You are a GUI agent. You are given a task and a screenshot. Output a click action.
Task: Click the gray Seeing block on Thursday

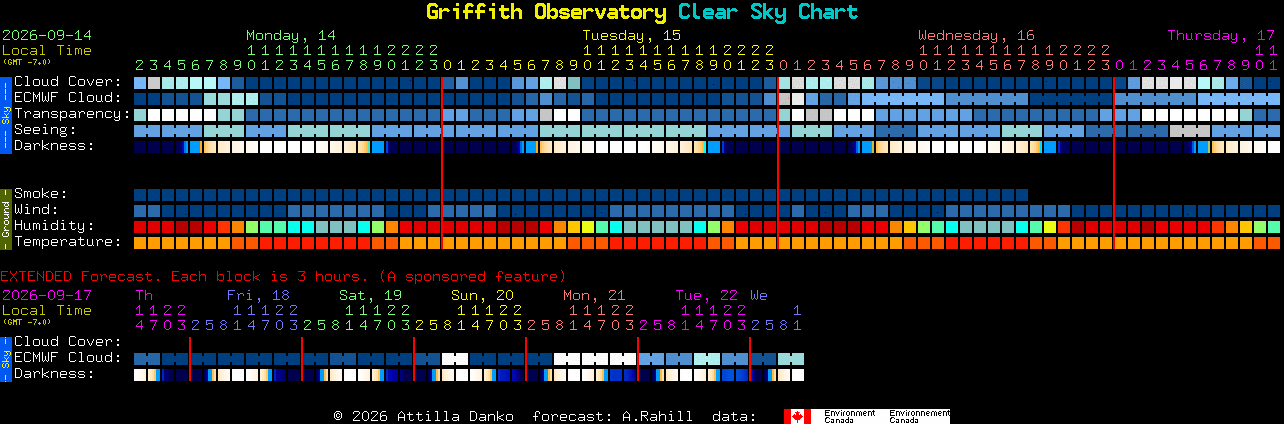(1190, 131)
